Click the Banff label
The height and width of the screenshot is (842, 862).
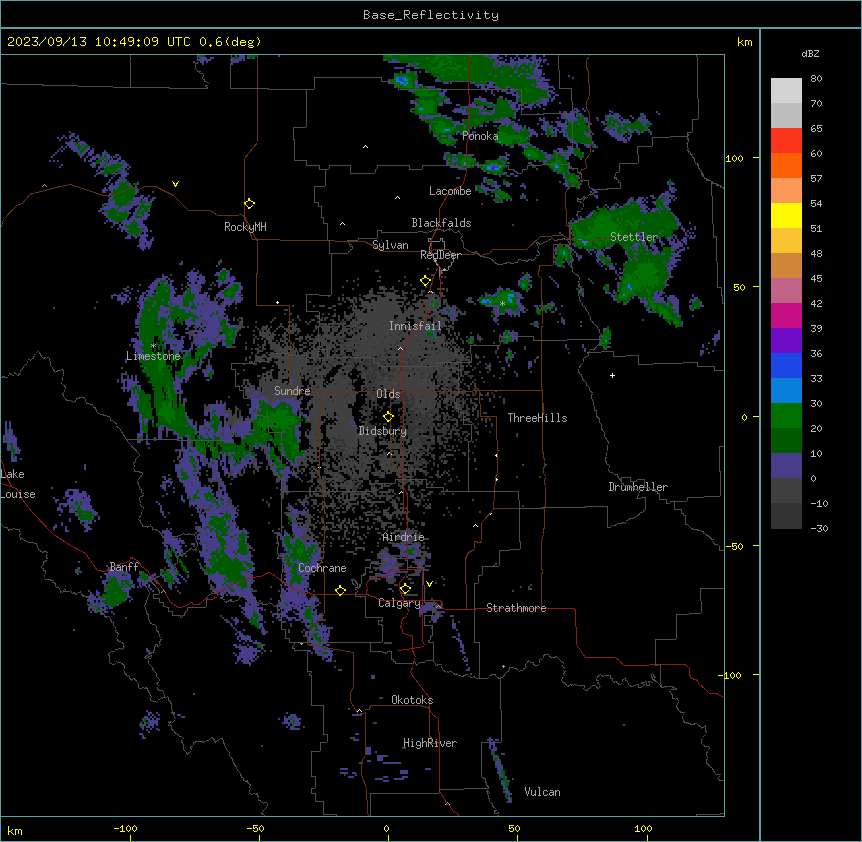click(x=124, y=567)
